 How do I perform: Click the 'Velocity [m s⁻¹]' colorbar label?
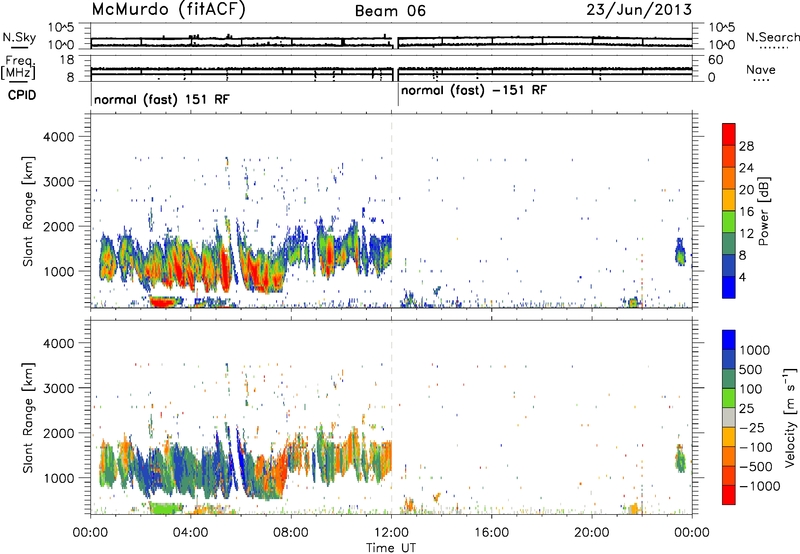click(790, 418)
